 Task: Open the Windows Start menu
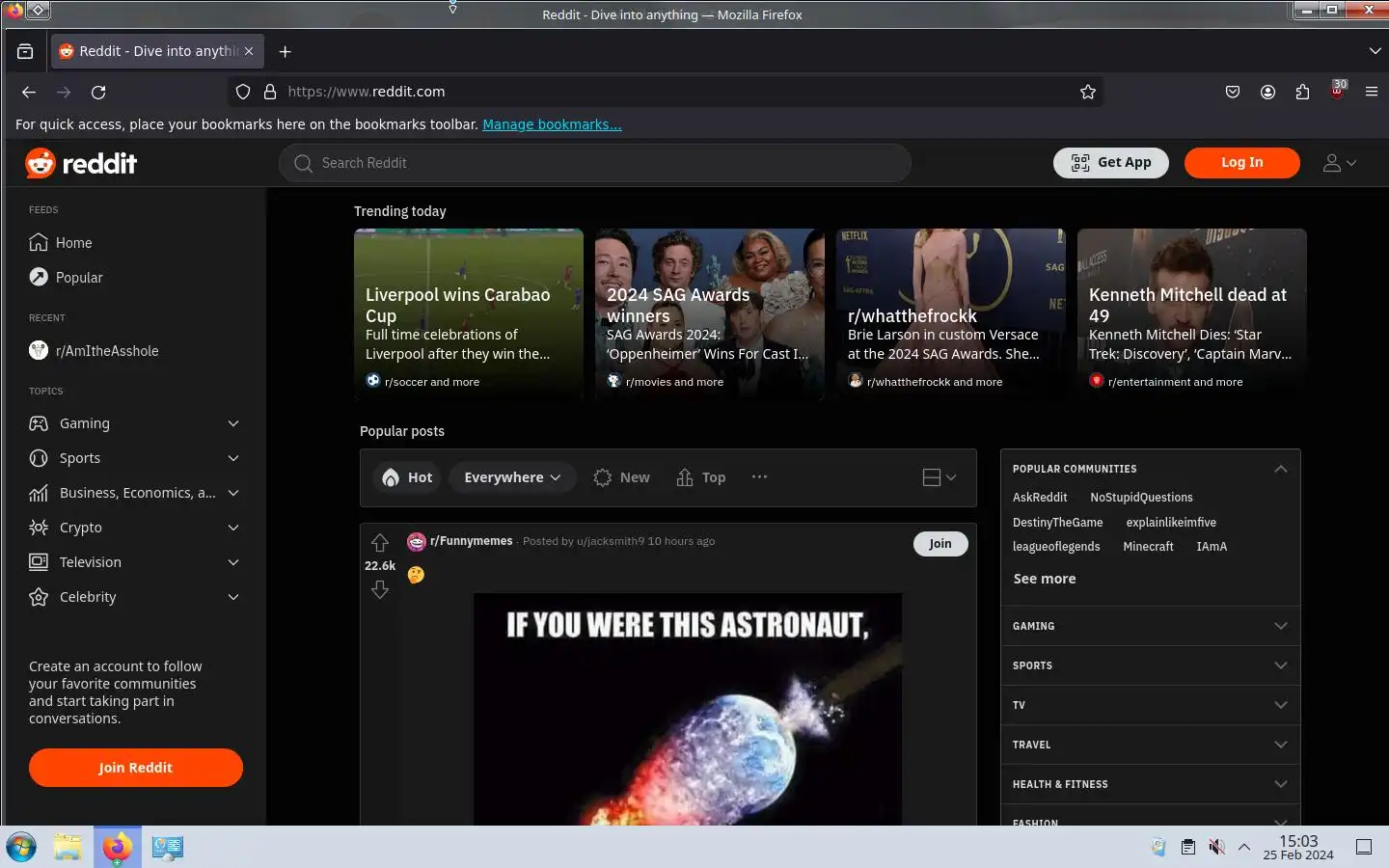tap(21, 848)
